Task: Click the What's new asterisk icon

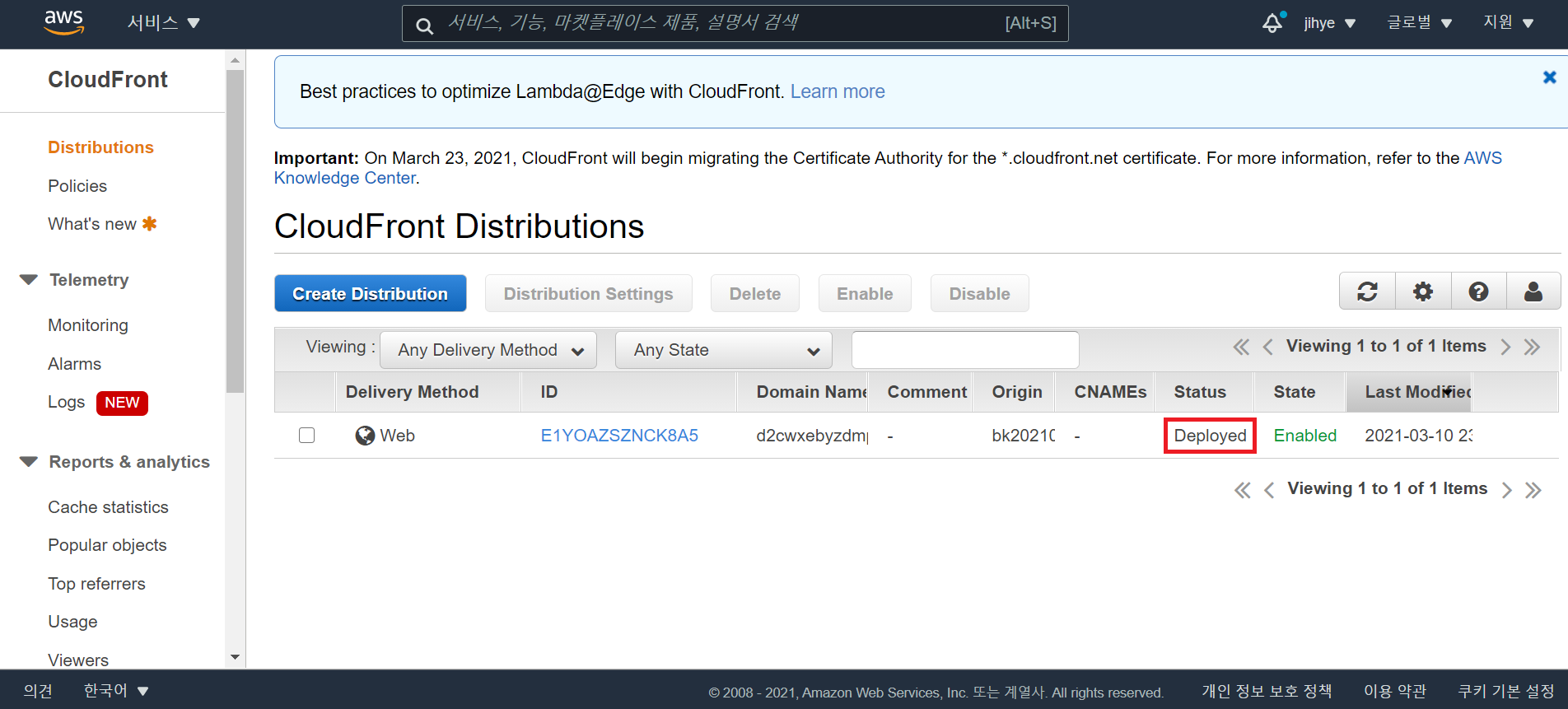Action: click(149, 223)
